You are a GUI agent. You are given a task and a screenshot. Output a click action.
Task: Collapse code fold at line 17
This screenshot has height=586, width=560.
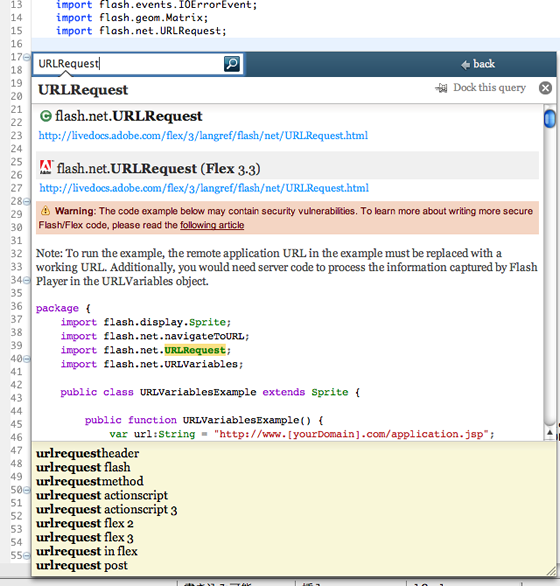pos(27,57)
